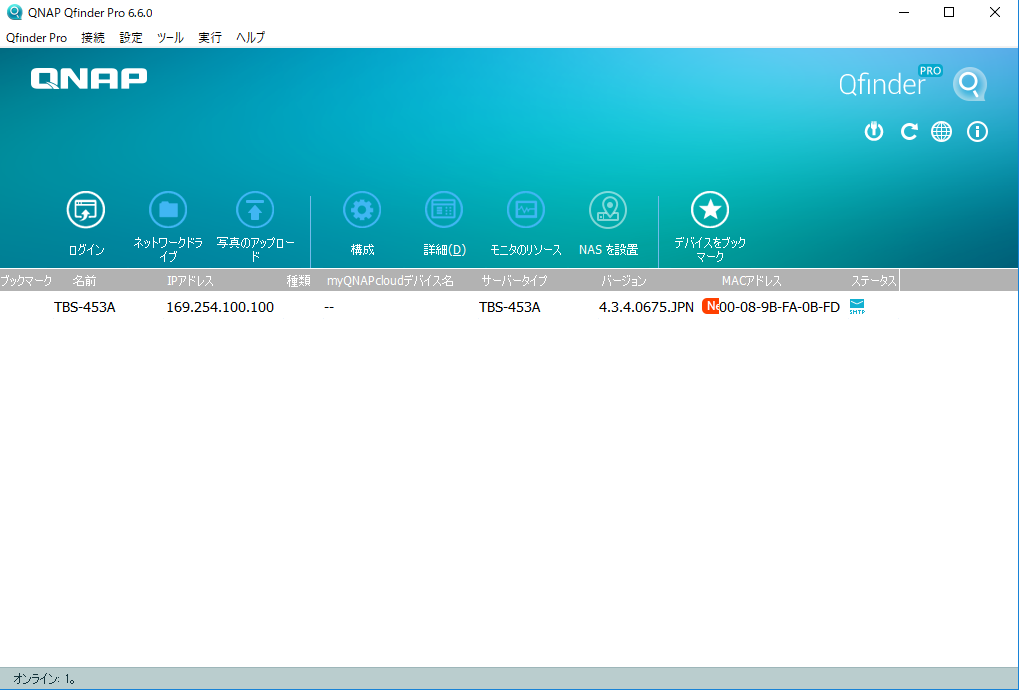Open the 実行 menu

tap(210, 38)
